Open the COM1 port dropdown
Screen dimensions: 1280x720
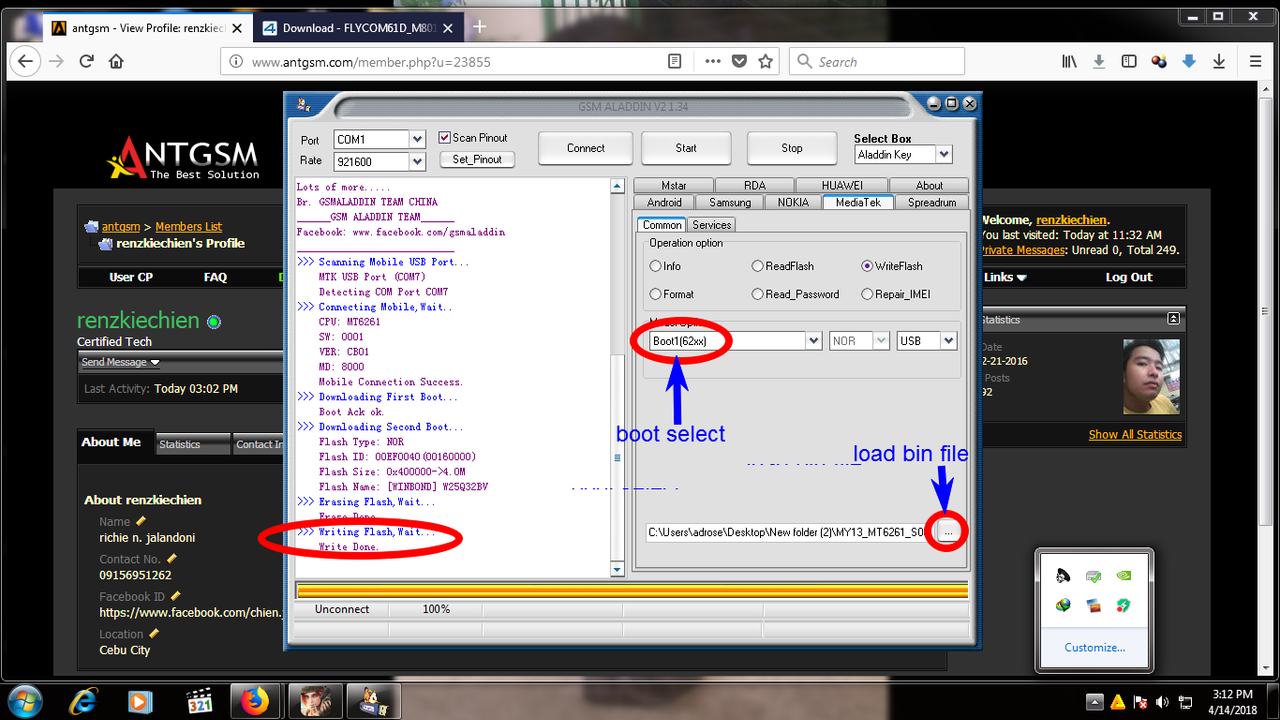tap(418, 140)
